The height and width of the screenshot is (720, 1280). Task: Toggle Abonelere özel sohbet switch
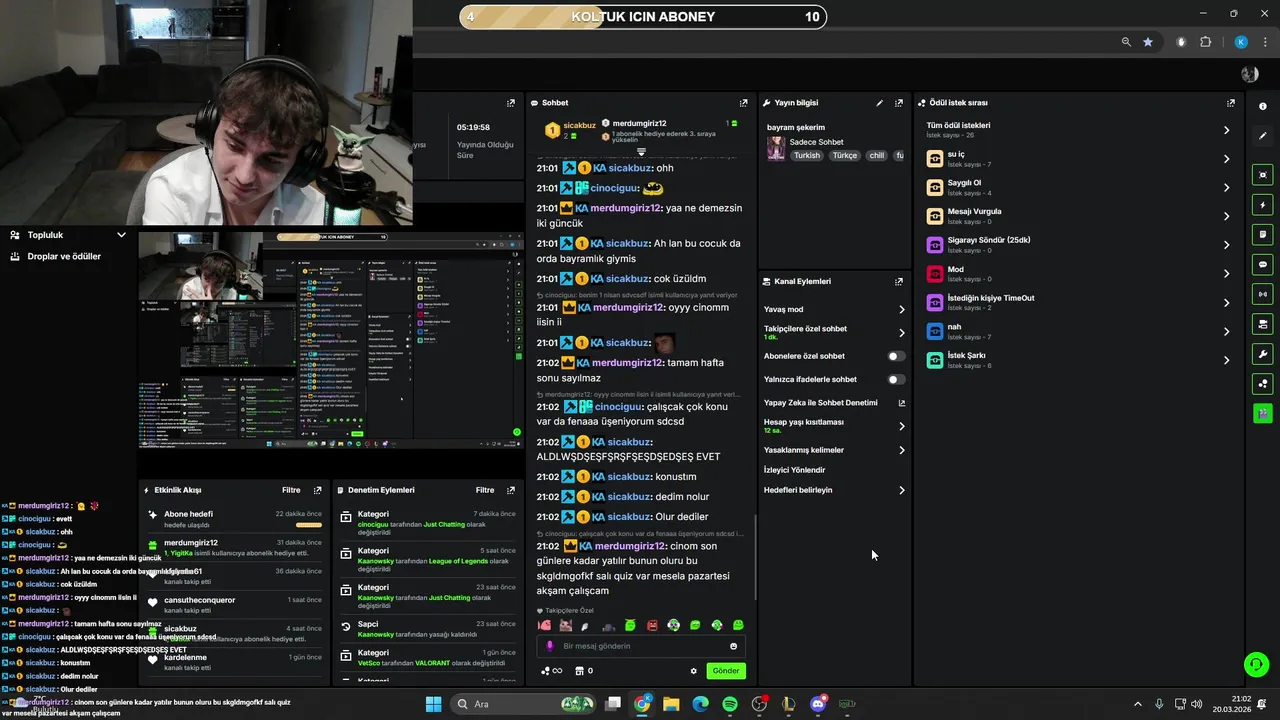click(x=896, y=356)
